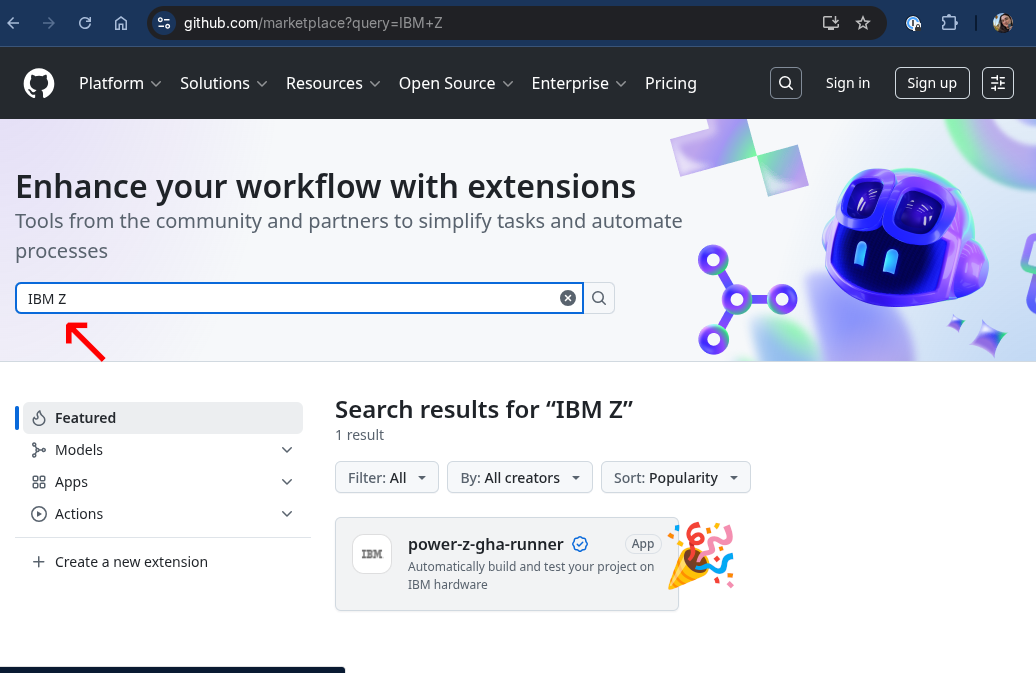Open the Models category
The width and height of the screenshot is (1036, 673).
pos(79,450)
